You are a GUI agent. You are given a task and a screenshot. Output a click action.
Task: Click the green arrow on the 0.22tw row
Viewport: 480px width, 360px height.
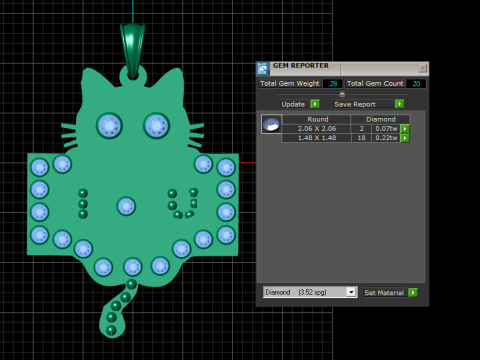[x=405, y=138]
